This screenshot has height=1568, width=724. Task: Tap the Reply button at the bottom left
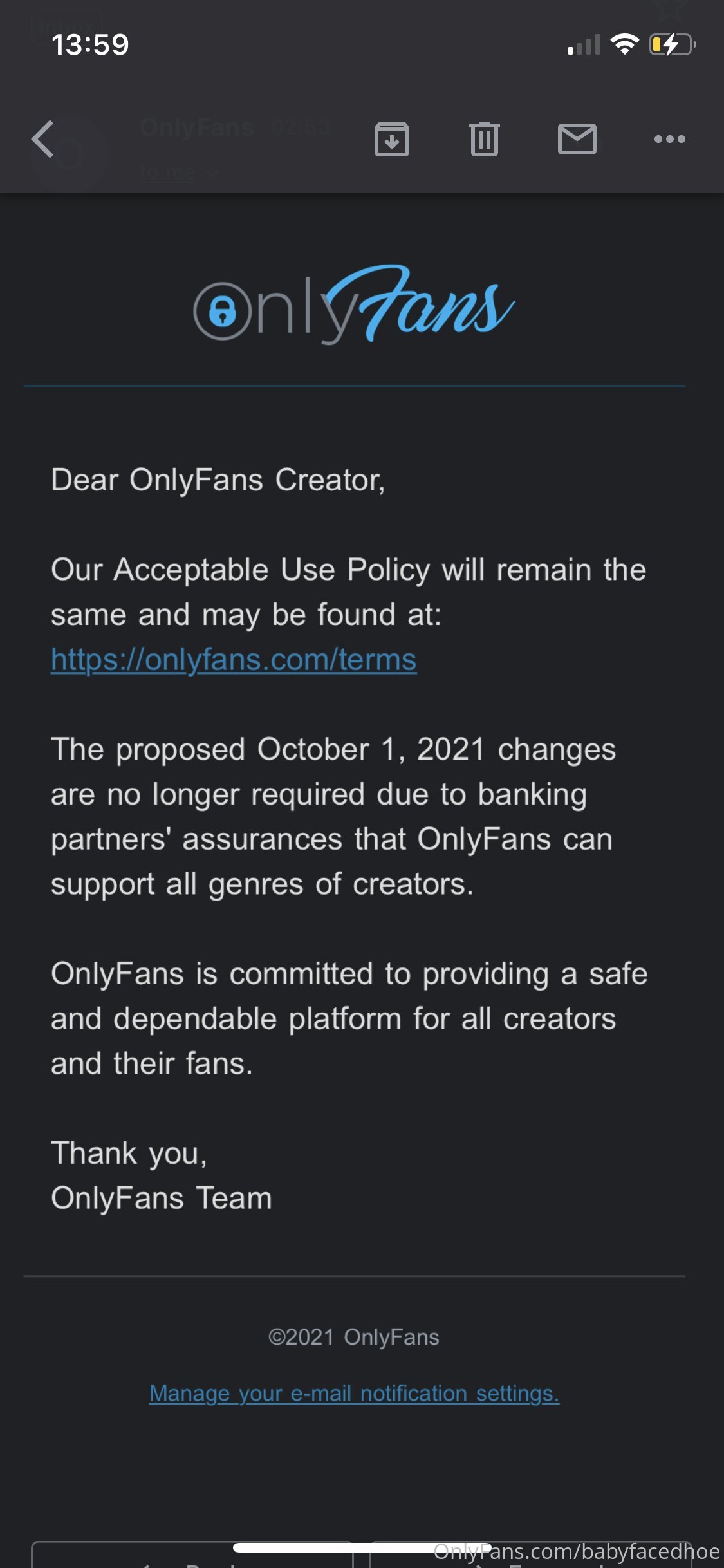point(192,1554)
